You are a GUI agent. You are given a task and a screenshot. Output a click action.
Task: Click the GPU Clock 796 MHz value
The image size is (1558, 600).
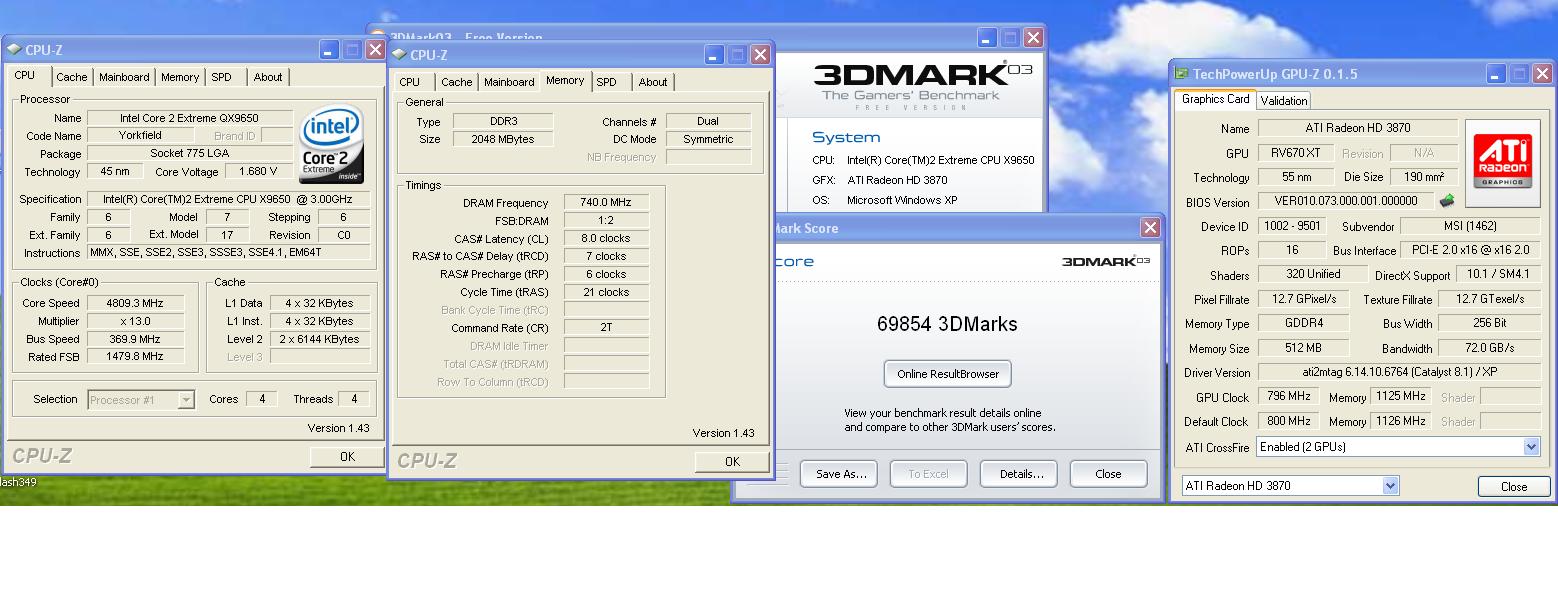click(x=1287, y=397)
